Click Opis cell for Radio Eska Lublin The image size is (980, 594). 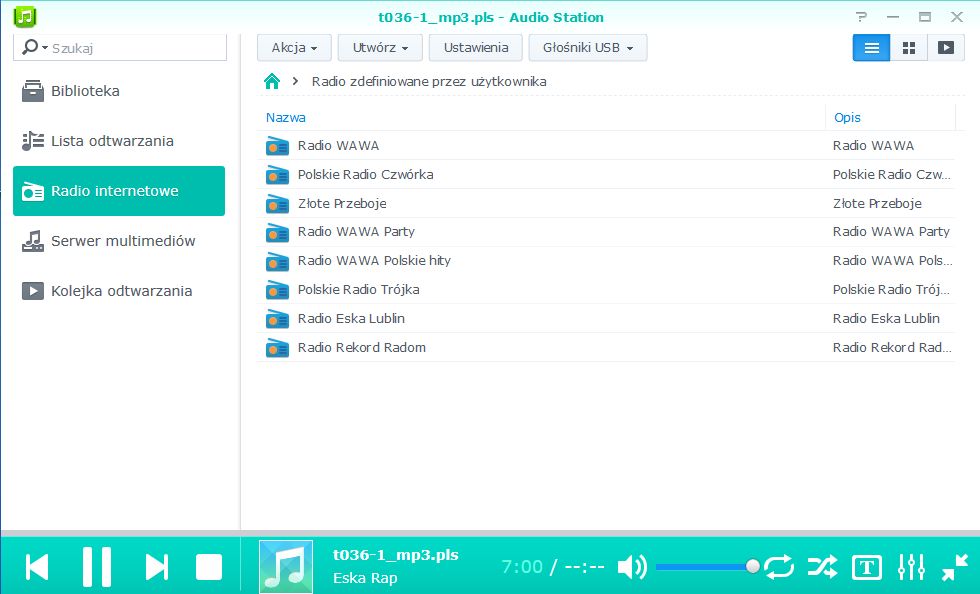tap(886, 318)
